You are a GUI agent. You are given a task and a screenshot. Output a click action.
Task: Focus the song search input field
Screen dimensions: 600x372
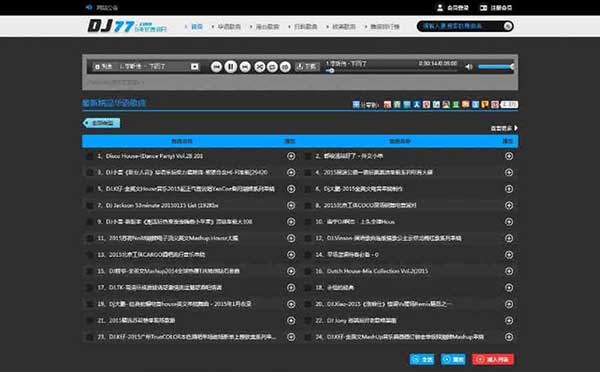coord(460,26)
